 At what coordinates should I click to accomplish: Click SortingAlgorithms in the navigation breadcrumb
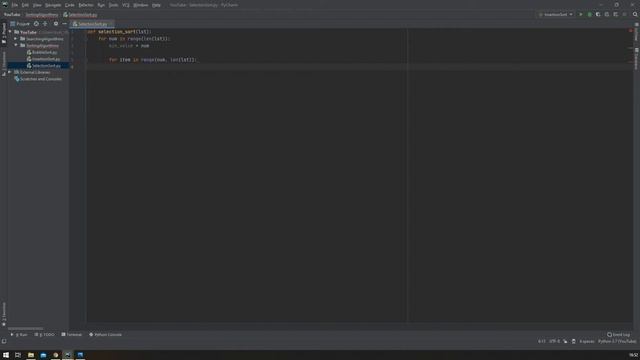click(x=42, y=15)
